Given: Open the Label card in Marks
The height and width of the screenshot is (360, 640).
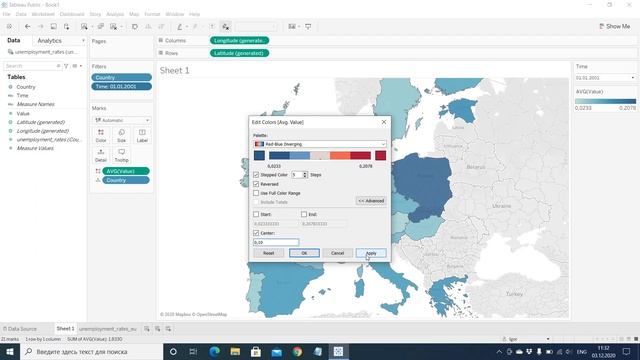Looking at the screenshot, I should (x=142, y=136).
